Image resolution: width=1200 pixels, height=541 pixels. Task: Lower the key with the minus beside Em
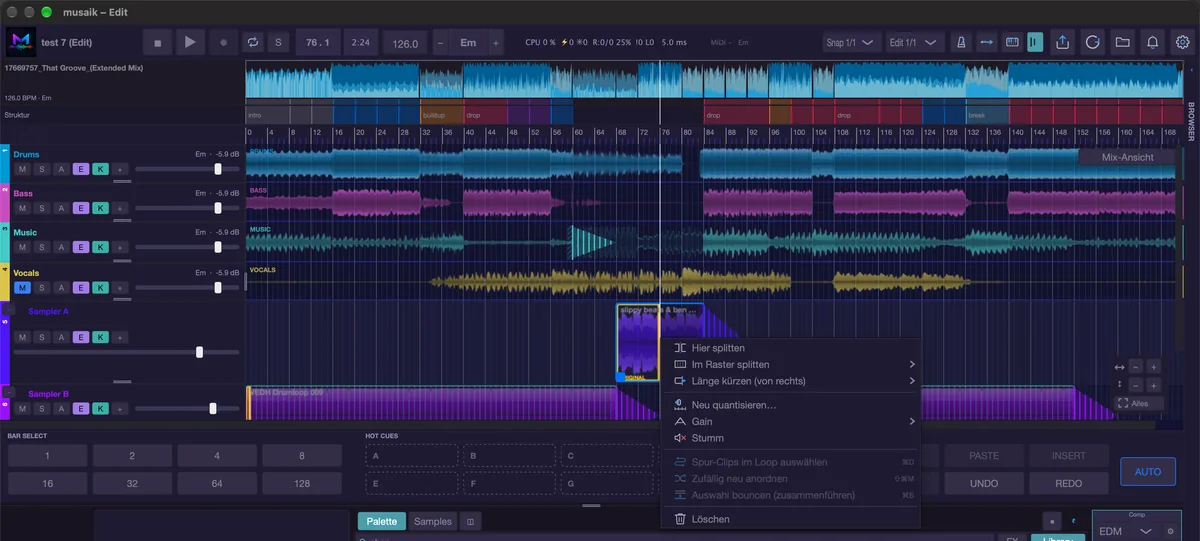439,44
